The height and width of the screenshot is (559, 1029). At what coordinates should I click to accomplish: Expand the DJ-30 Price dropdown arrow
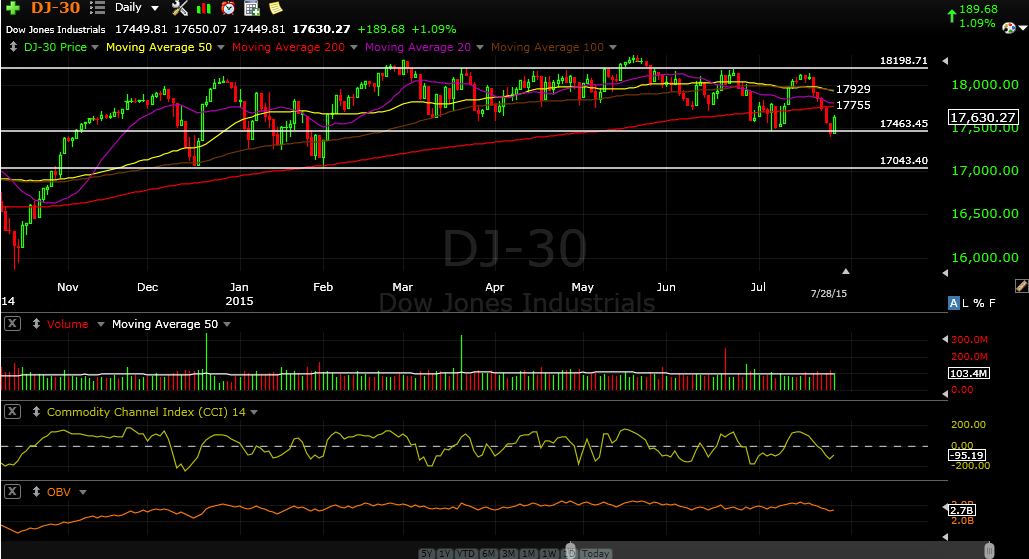pos(95,47)
